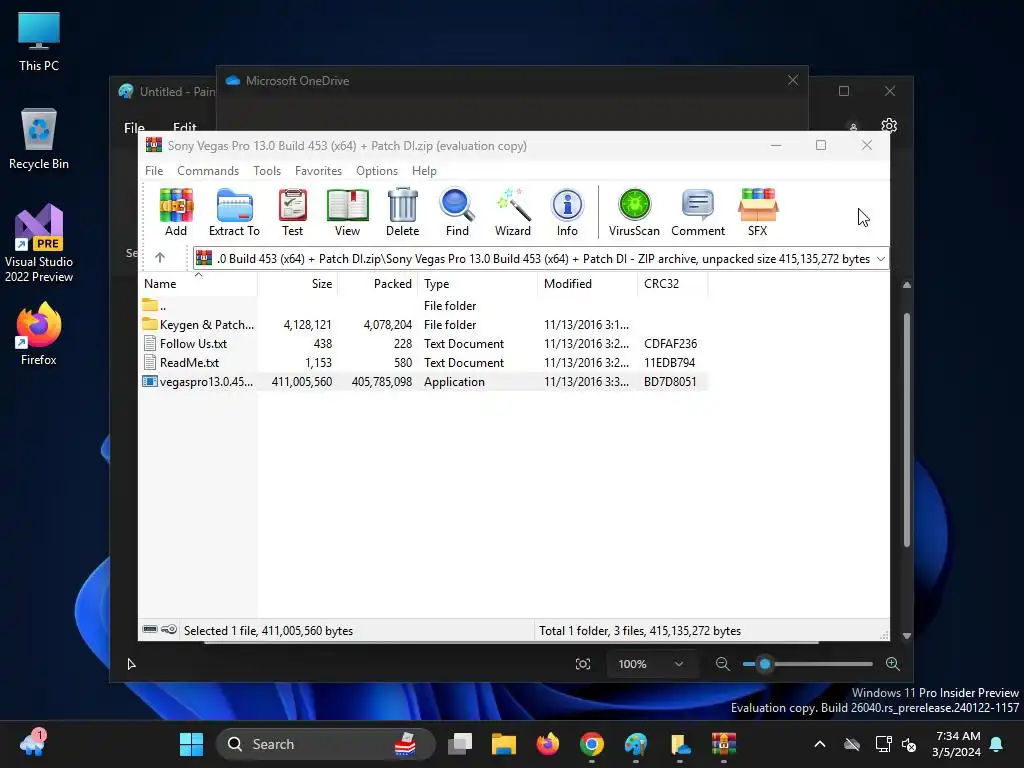
Task: Expand the archive path dropdown arrow
Action: [880, 259]
